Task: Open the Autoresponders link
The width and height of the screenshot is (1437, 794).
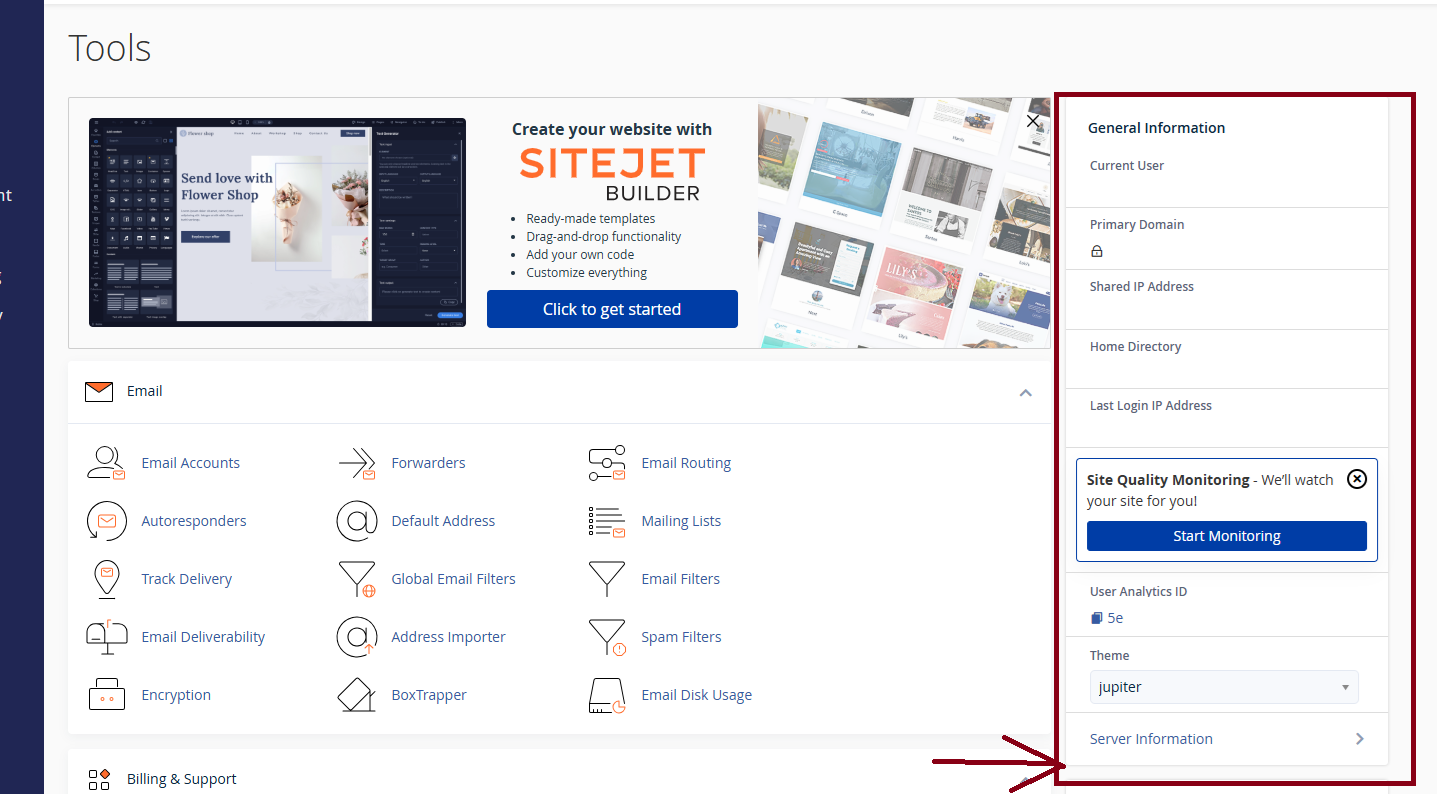Action: [x=194, y=521]
